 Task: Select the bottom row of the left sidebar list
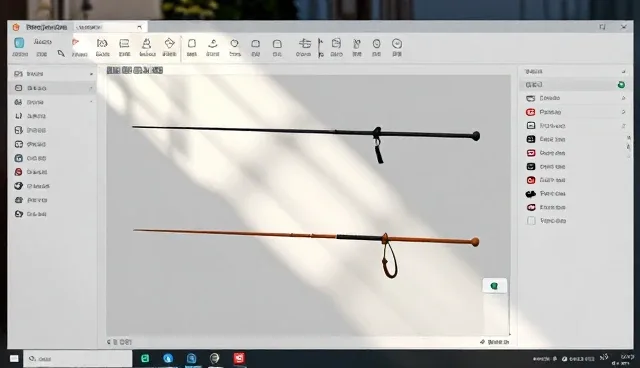click(x=53, y=214)
